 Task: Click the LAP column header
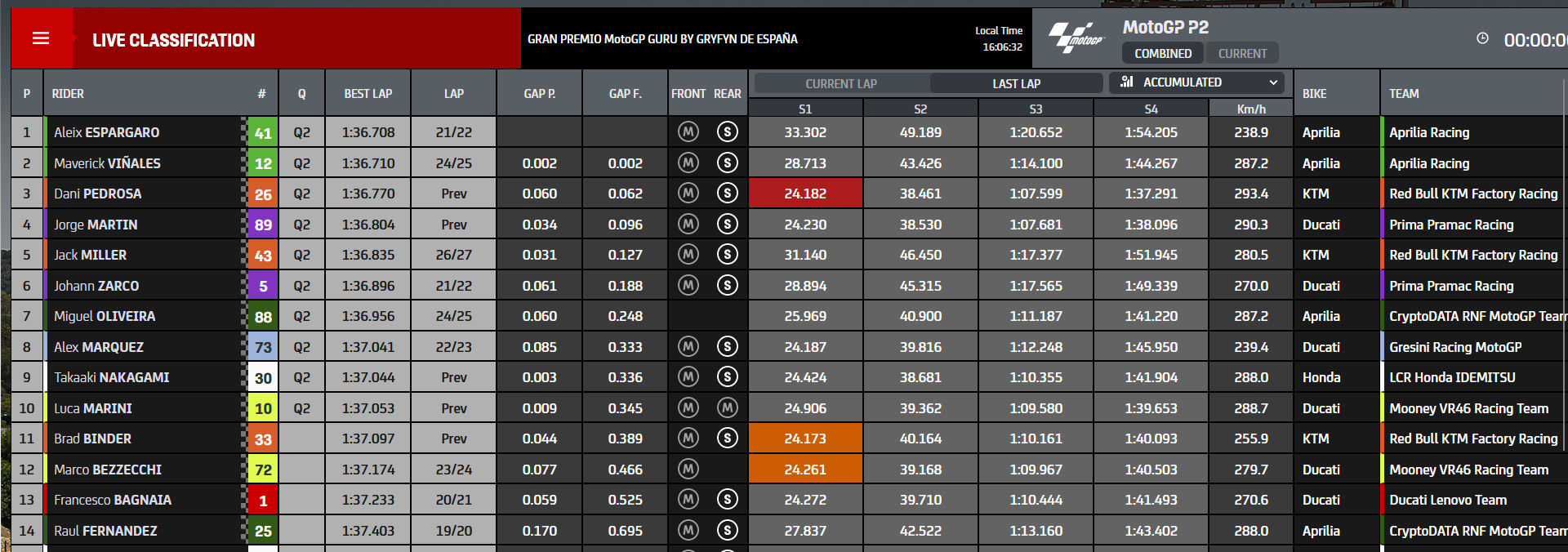click(453, 93)
